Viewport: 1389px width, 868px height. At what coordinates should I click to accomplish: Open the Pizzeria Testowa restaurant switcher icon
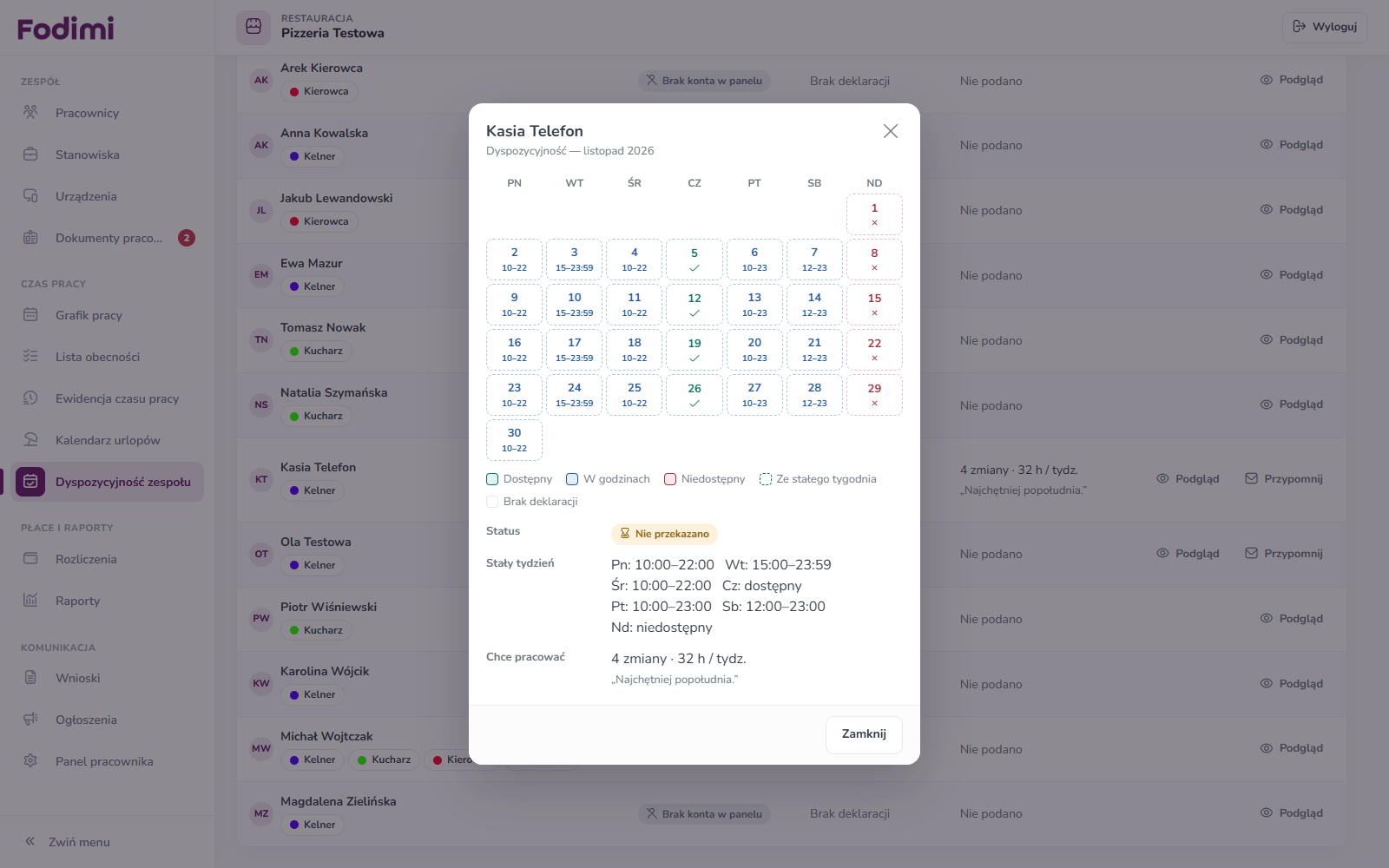tap(253, 27)
